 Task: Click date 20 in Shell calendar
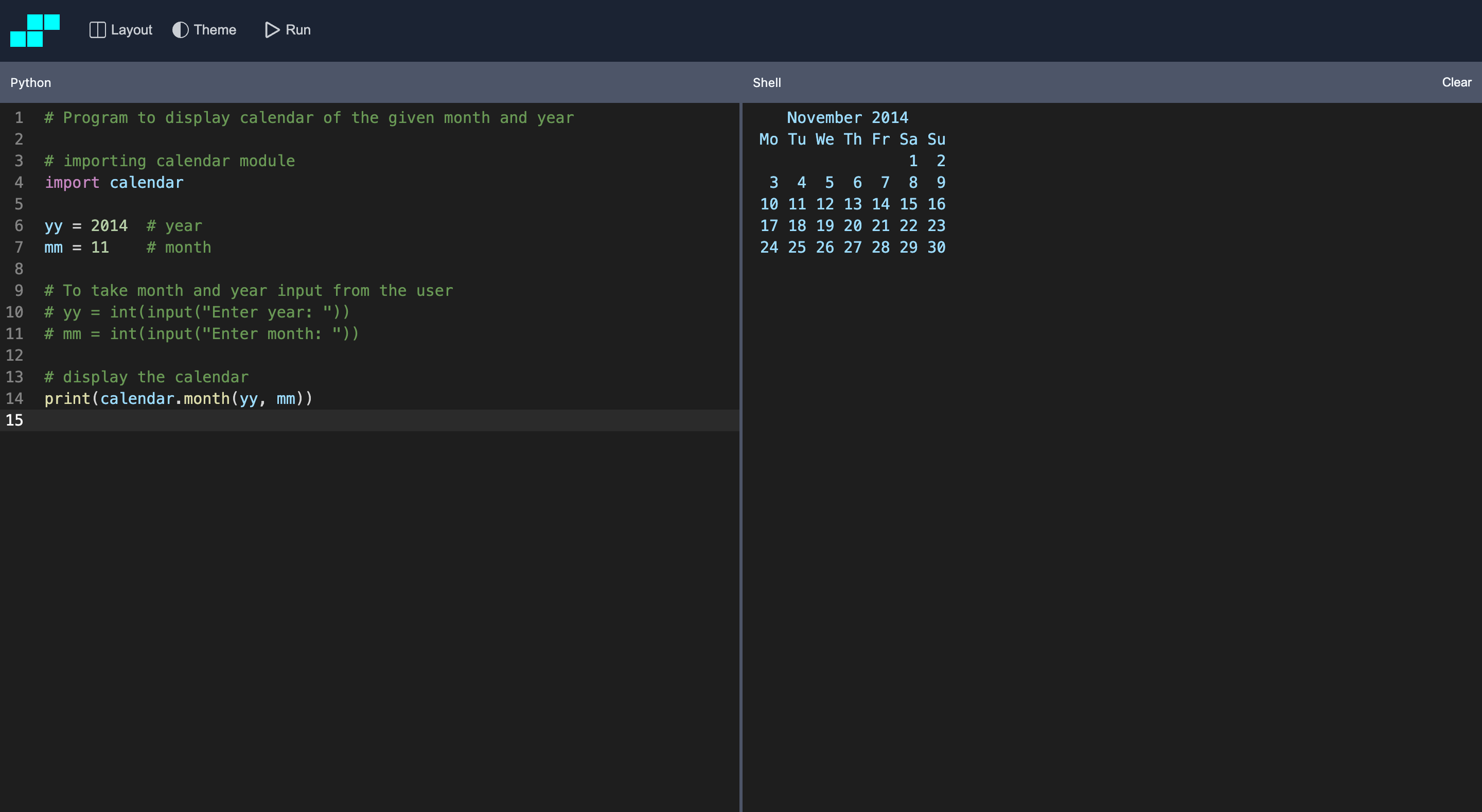coord(853,225)
